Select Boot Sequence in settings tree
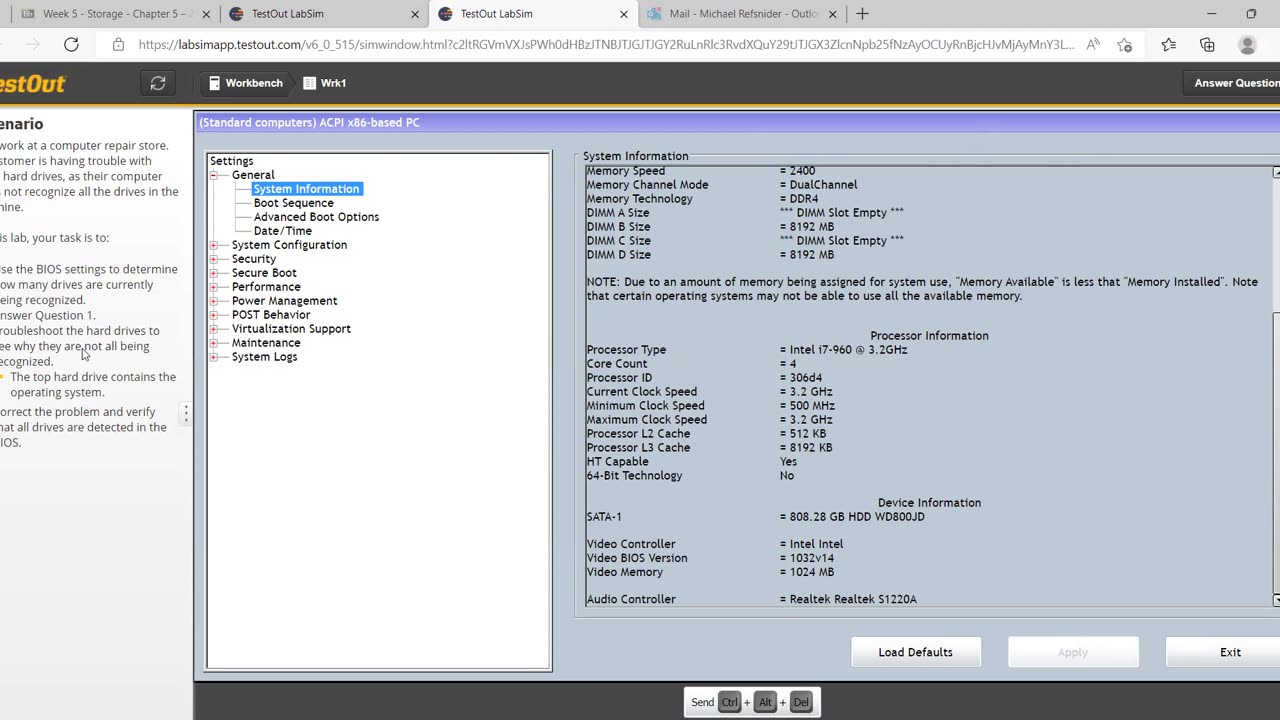Image resolution: width=1280 pixels, height=720 pixels. 293,203
